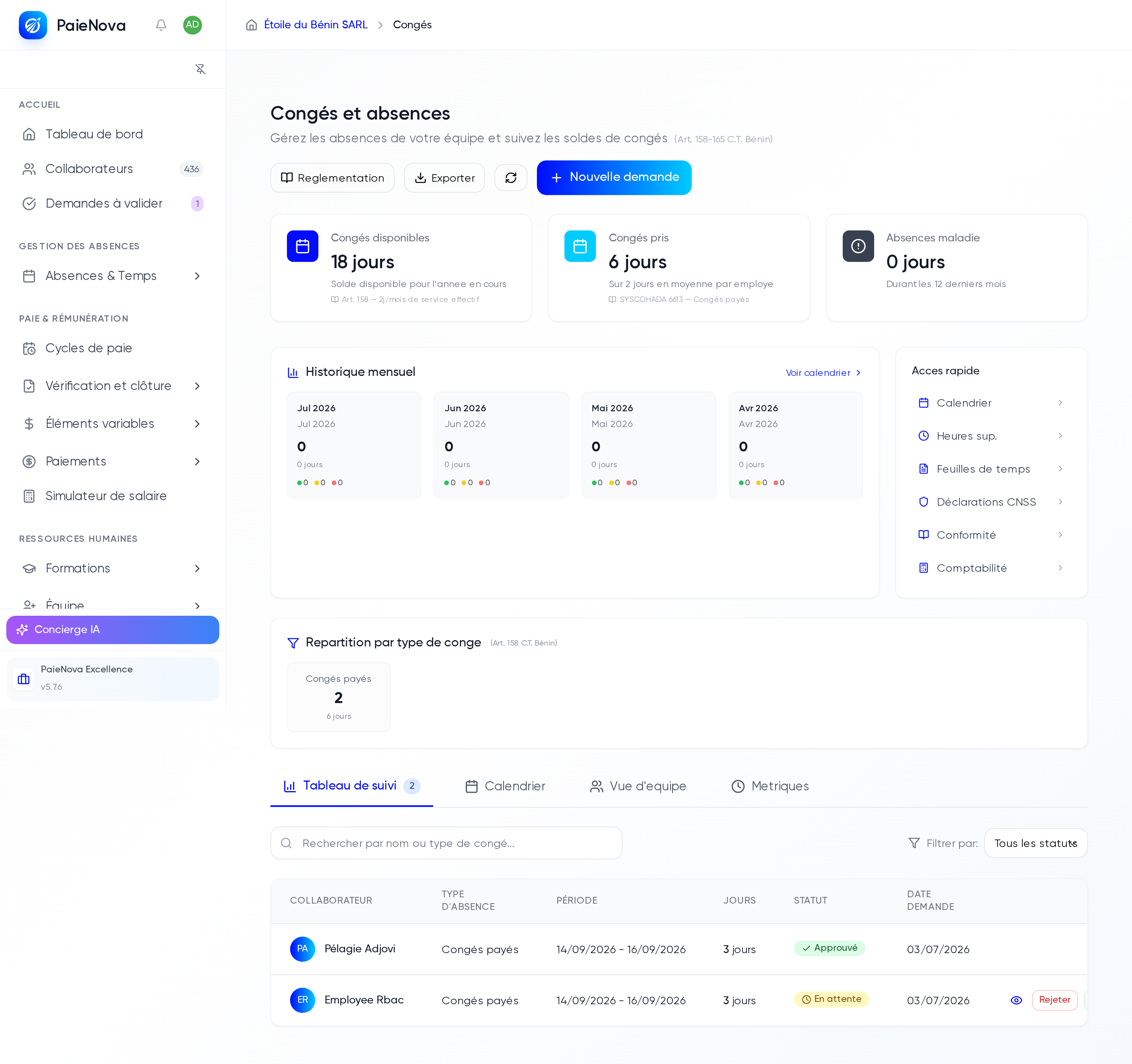View details with the eye icon
Image resolution: width=1132 pixels, height=1064 pixels.
click(x=1016, y=1000)
